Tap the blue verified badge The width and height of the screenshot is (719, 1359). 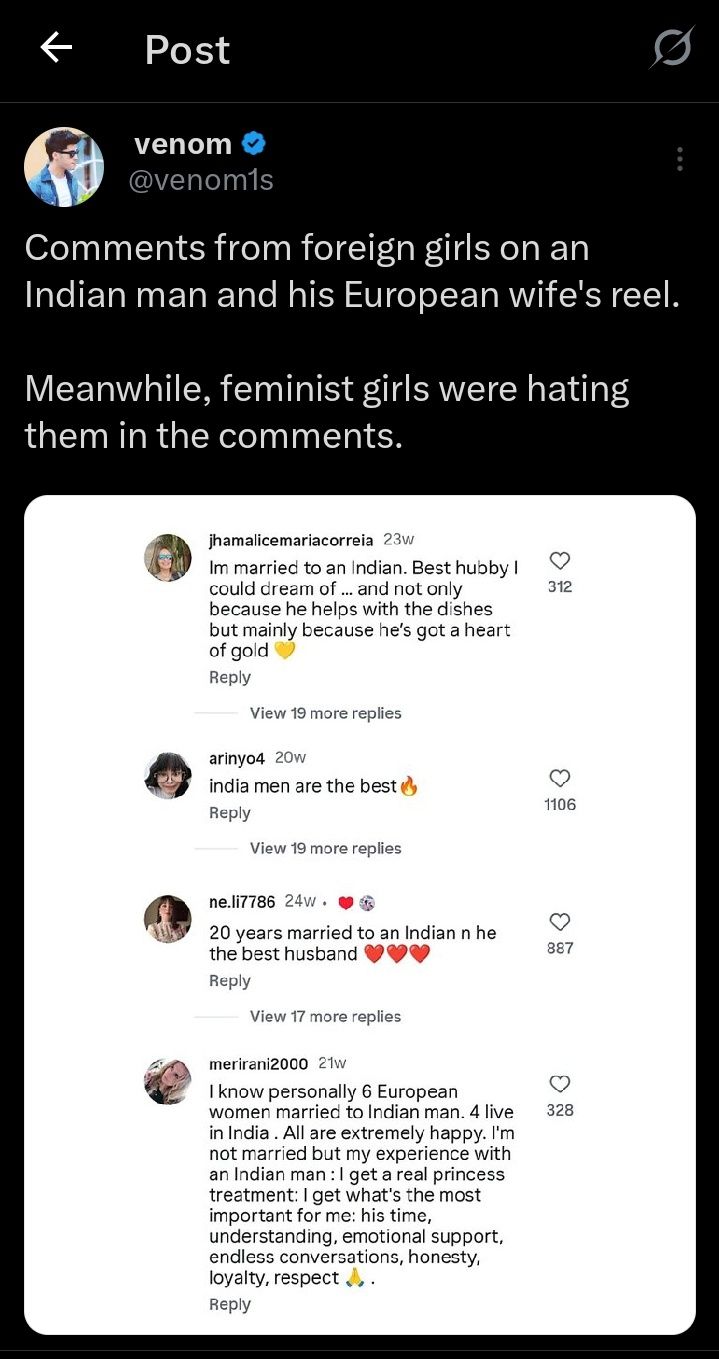254,144
